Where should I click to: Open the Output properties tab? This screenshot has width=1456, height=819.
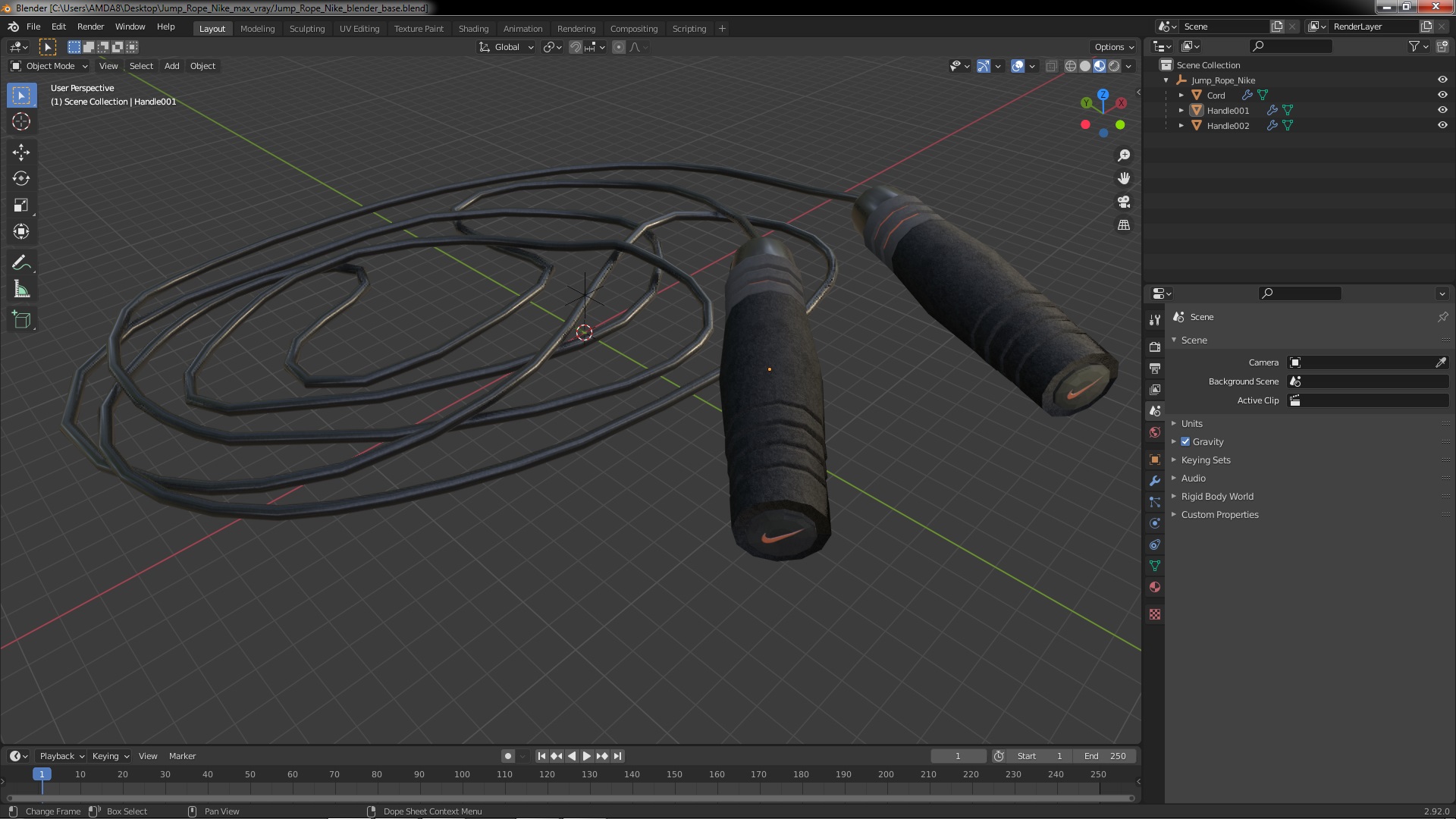click(x=1154, y=368)
